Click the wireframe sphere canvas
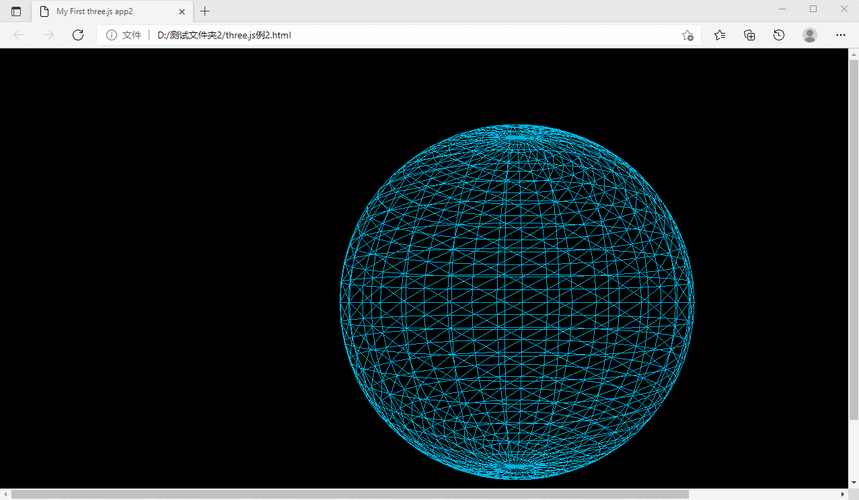Viewport: 859px width, 500px height. pos(517,302)
